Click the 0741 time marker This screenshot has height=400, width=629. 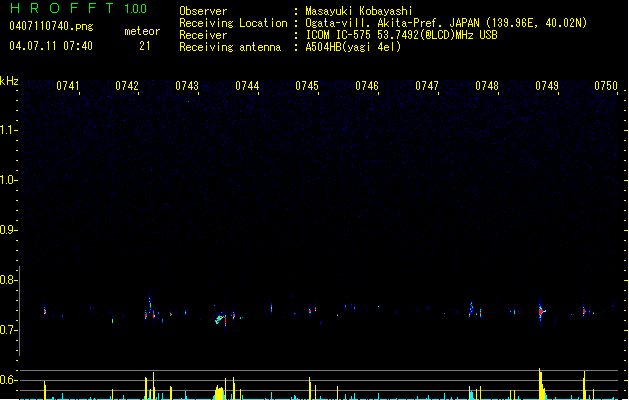(x=67, y=86)
